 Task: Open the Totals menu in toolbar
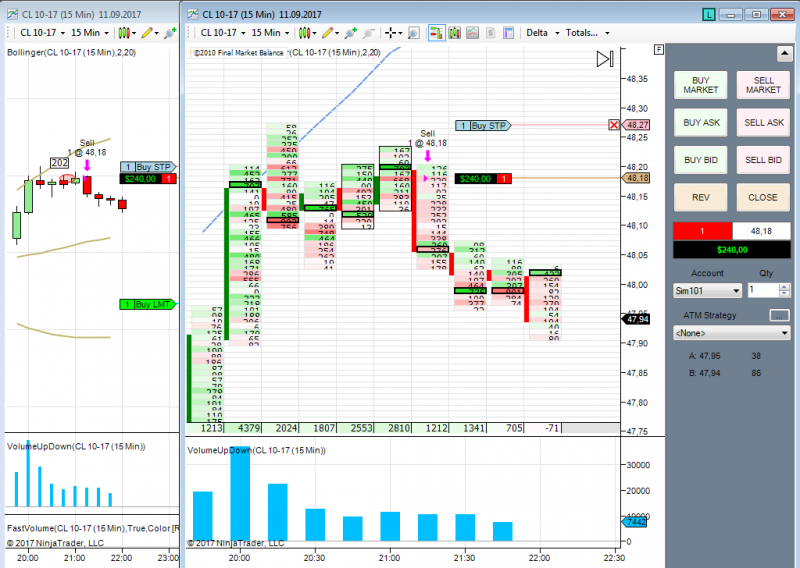(x=587, y=33)
